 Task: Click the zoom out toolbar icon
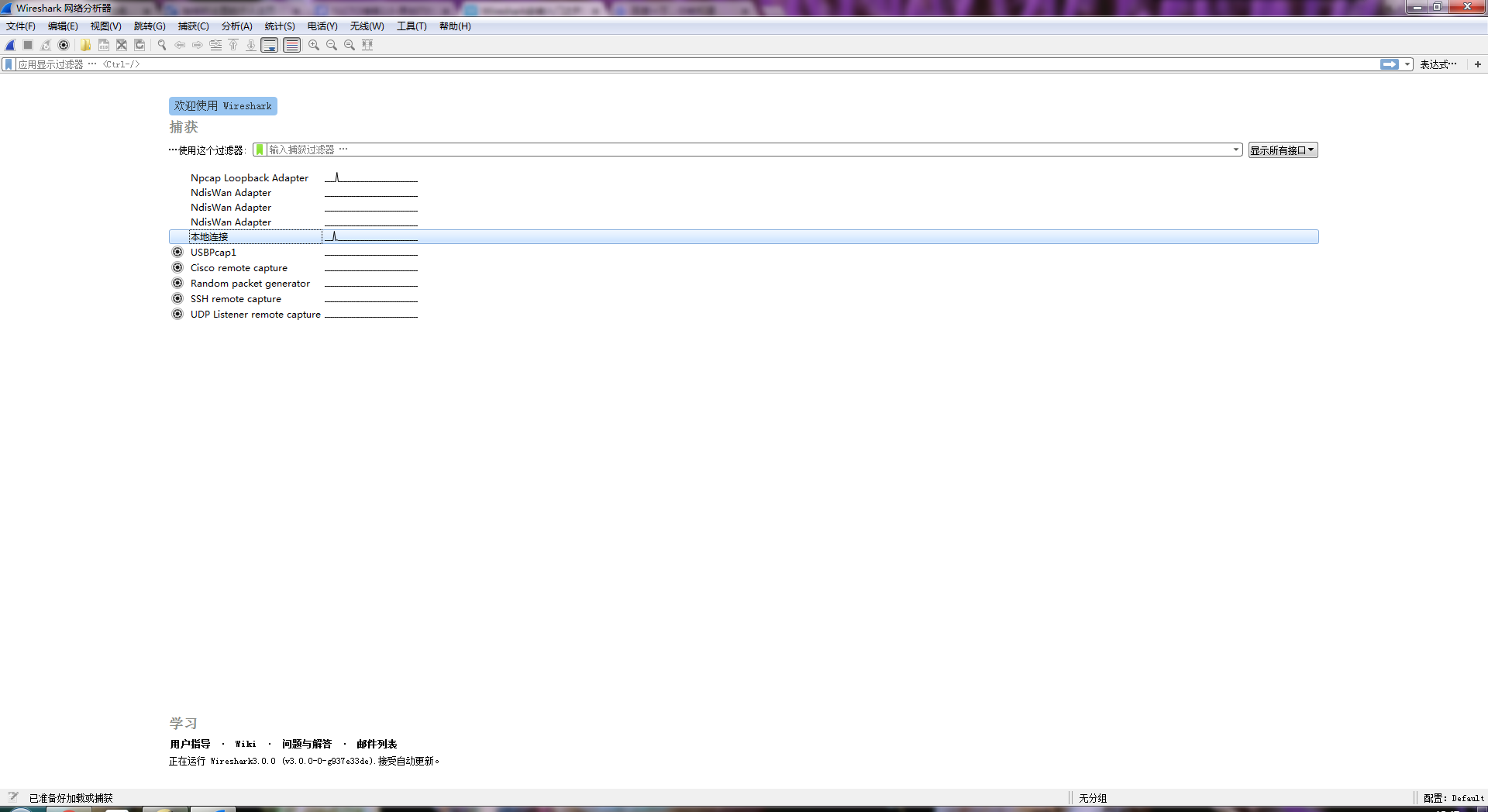coord(332,45)
